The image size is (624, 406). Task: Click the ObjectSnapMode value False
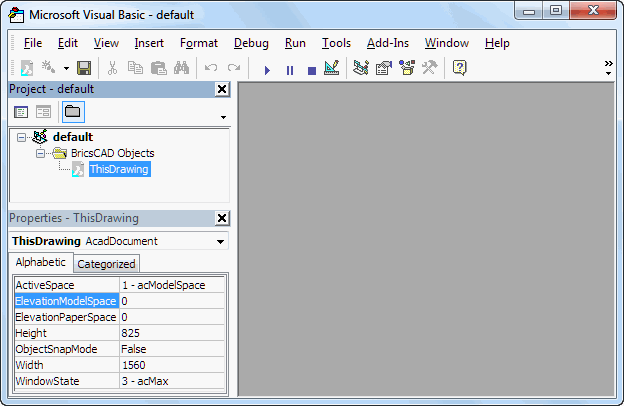tap(172, 349)
